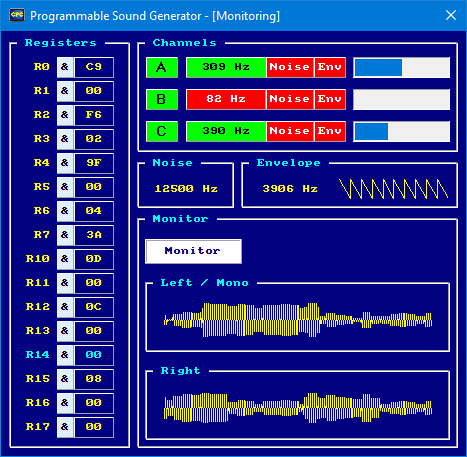Enable channel B 82 Hz tone
This screenshot has width=467, height=457.
pos(226,99)
